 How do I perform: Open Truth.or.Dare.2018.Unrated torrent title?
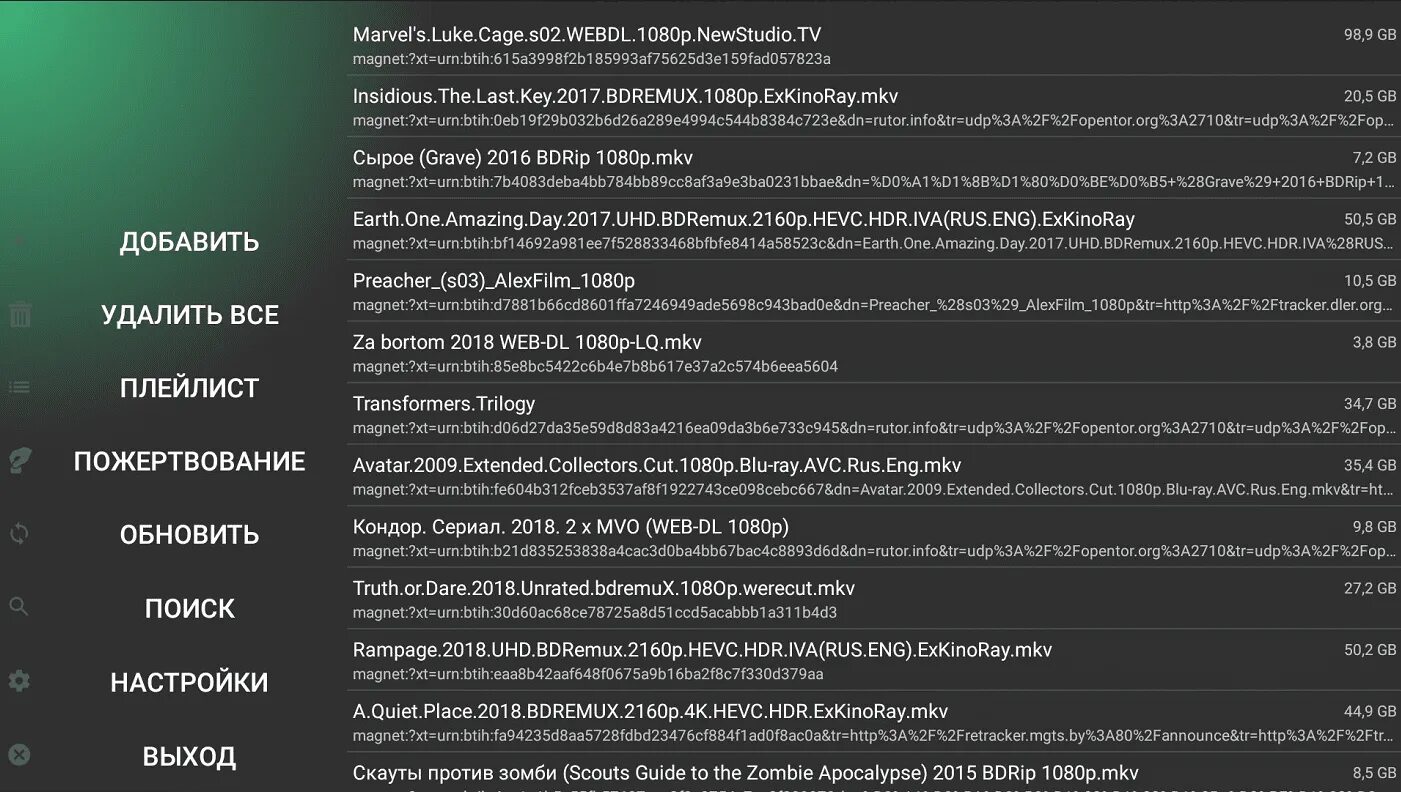click(604, 588)
